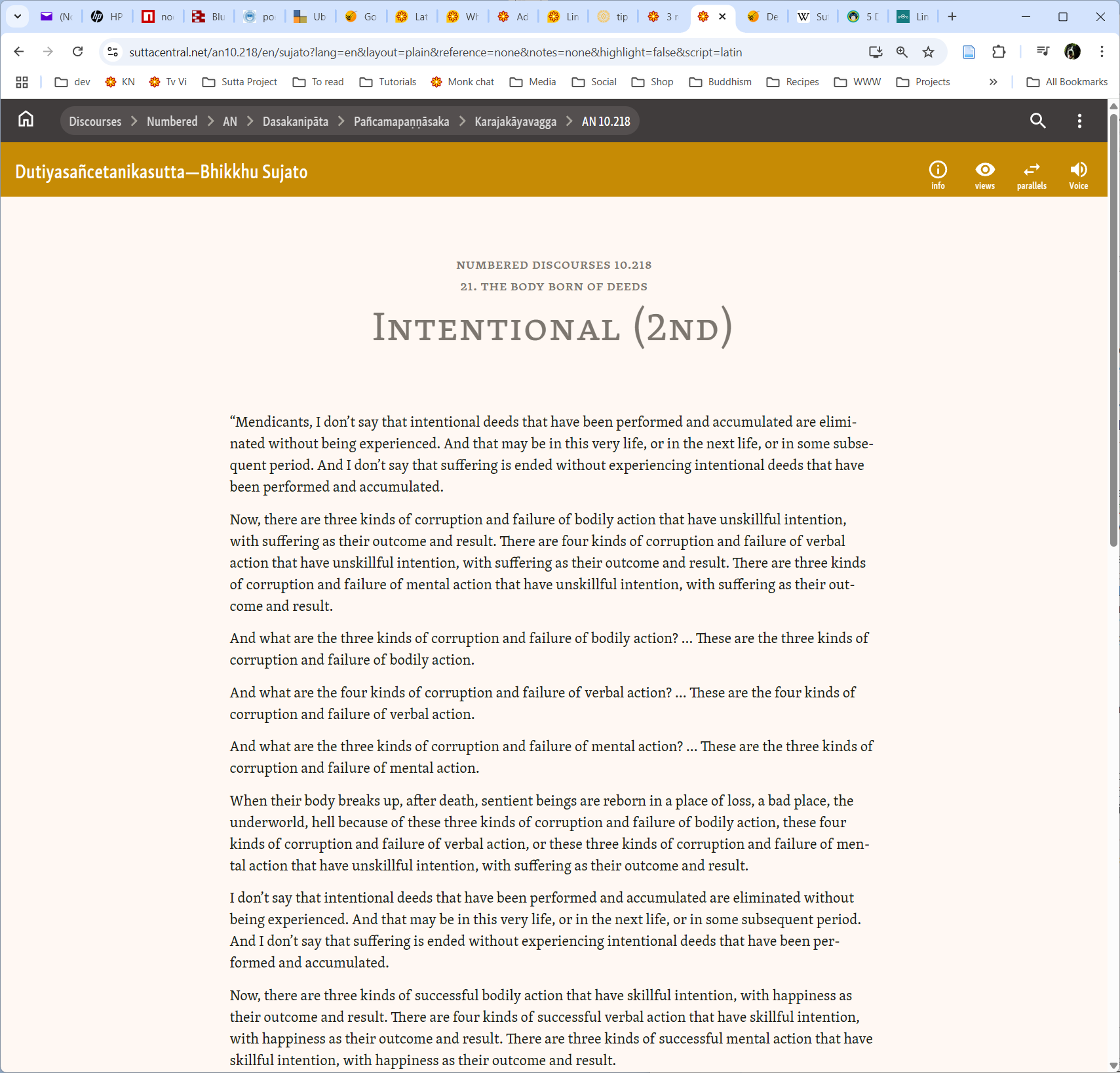Open Tv Vi bookmark
Image resolution: width=1120 pixels, height=1073 pixels.
point(168,82)
